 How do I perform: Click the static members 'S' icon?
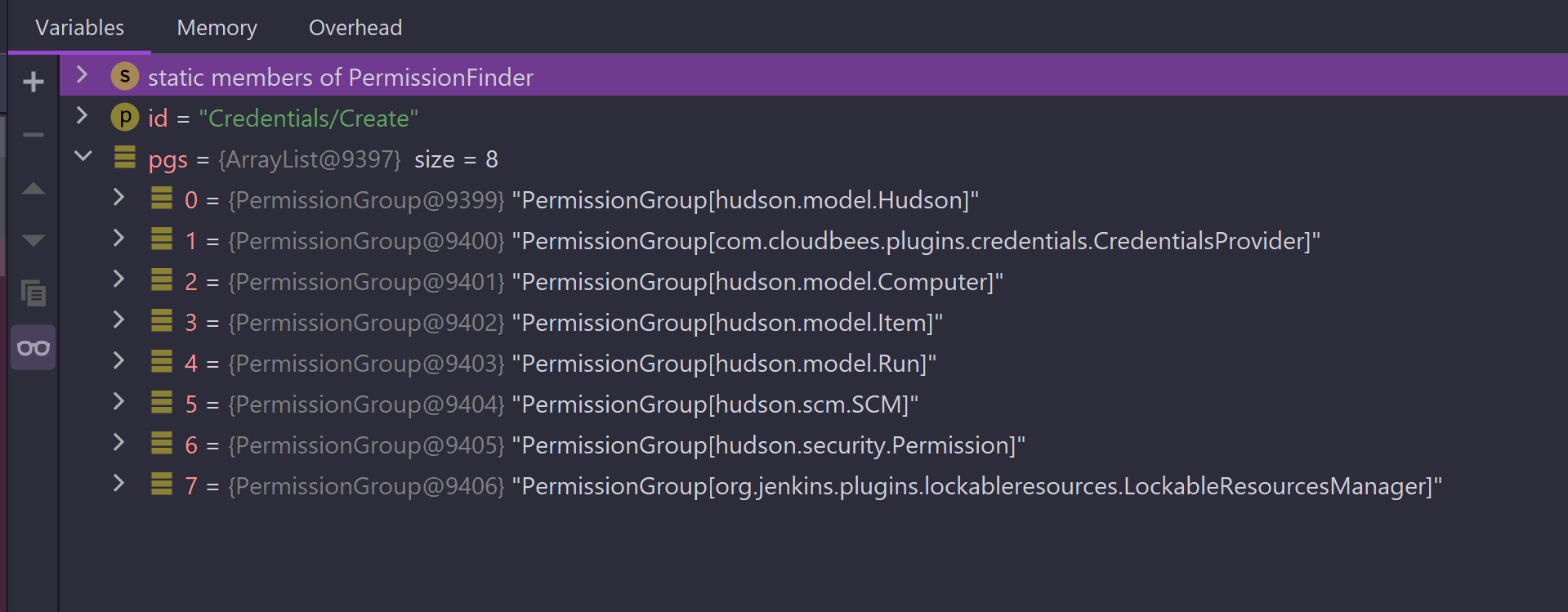point(124,76)
